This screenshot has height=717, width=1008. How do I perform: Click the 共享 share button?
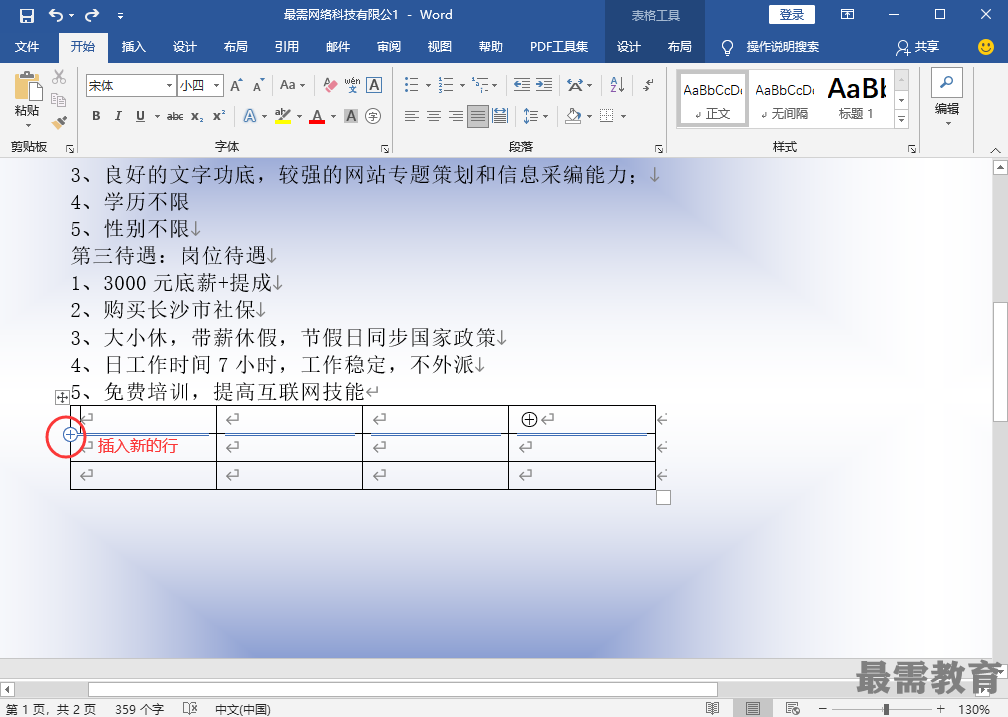click(x=918, y=46)
